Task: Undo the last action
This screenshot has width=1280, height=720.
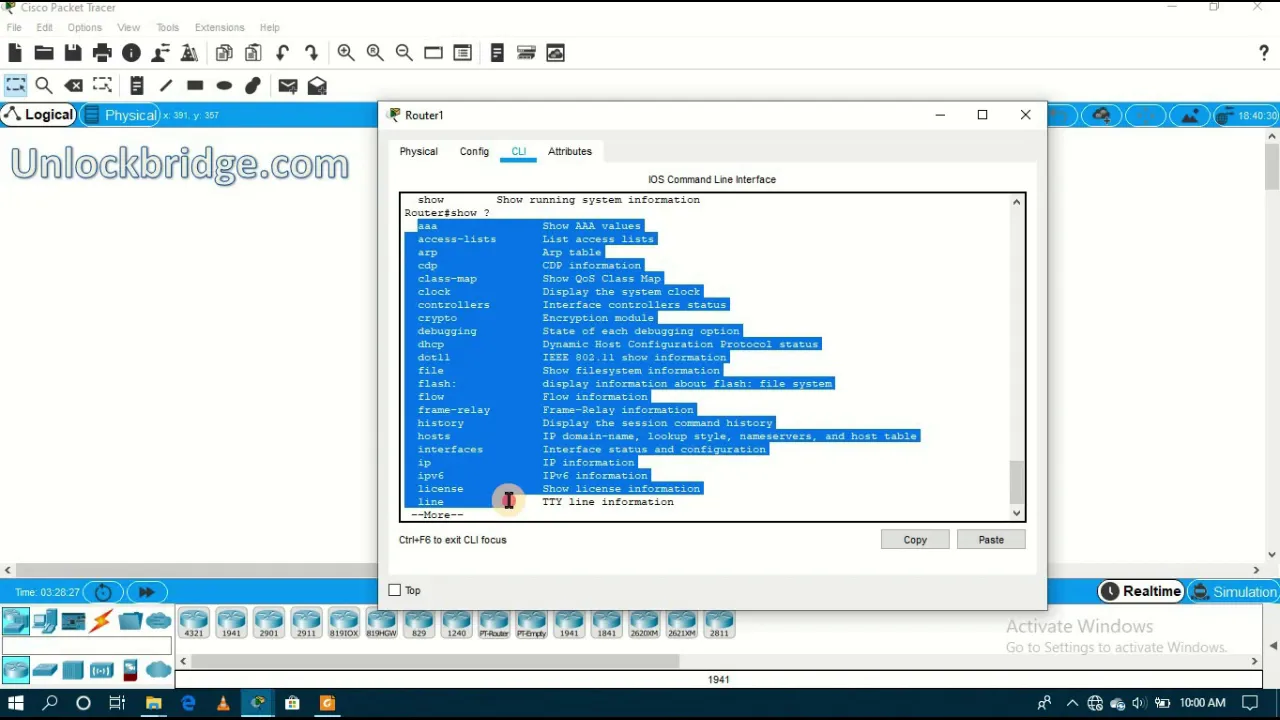Action: [x=282, y=53]
